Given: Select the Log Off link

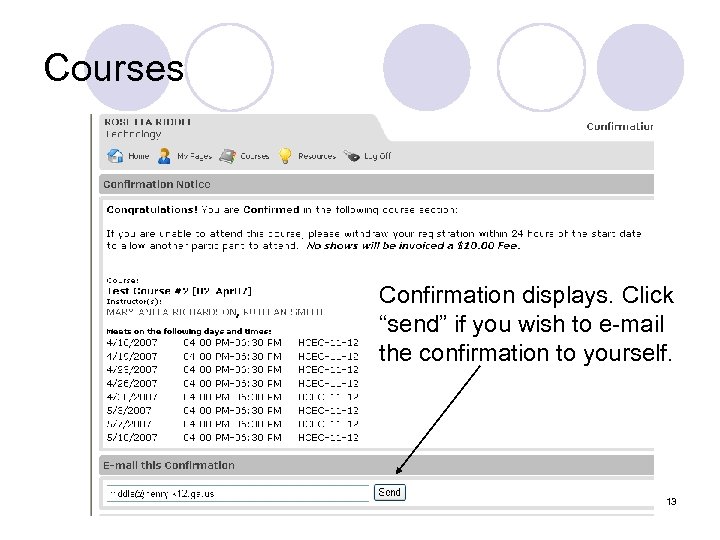Looking at the screenshot, I should tap(377, 156).
